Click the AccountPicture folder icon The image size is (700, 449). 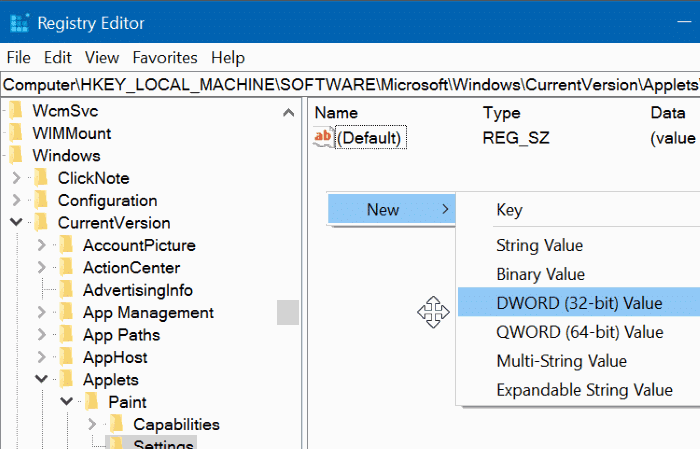click(x=66, y=245)
